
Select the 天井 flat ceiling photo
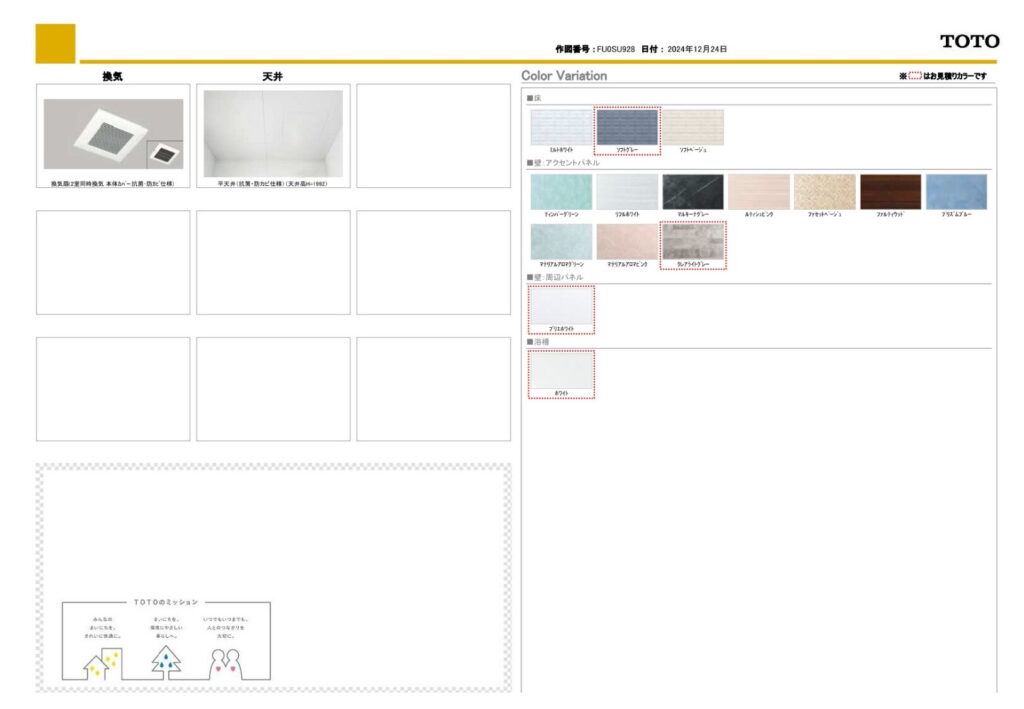[273, 134]
